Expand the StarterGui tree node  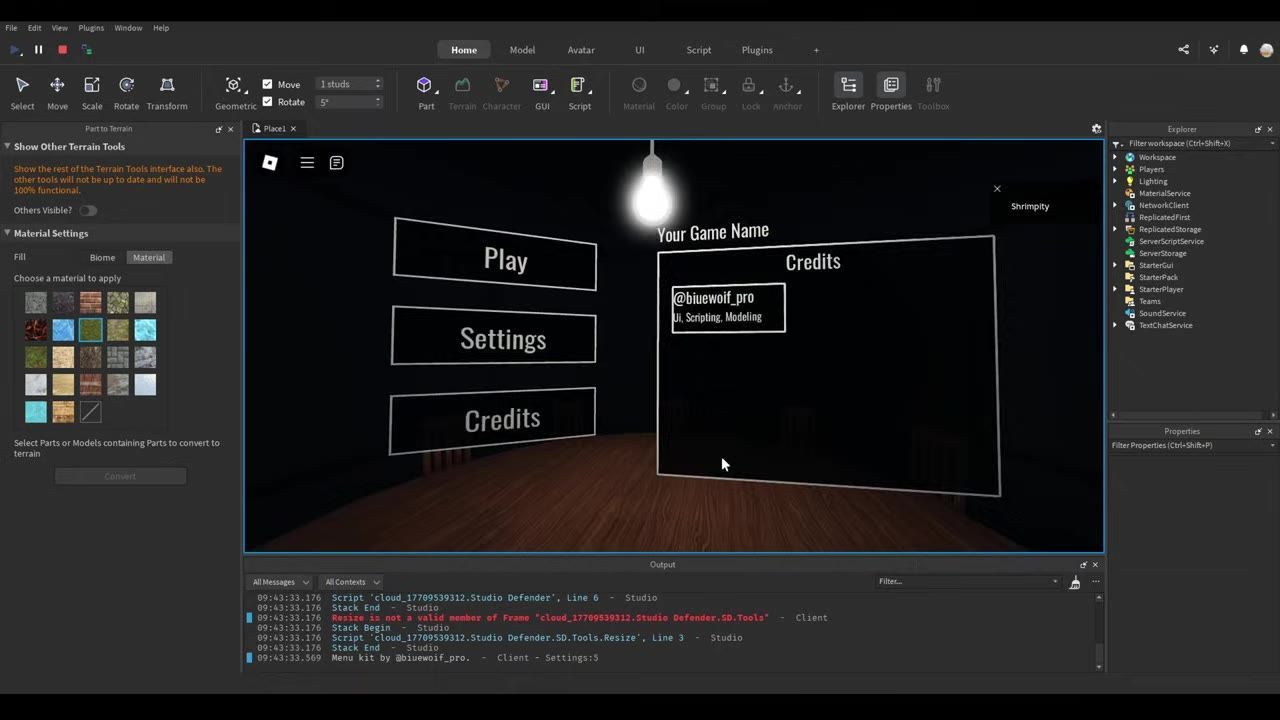(x=1116, y=265)
